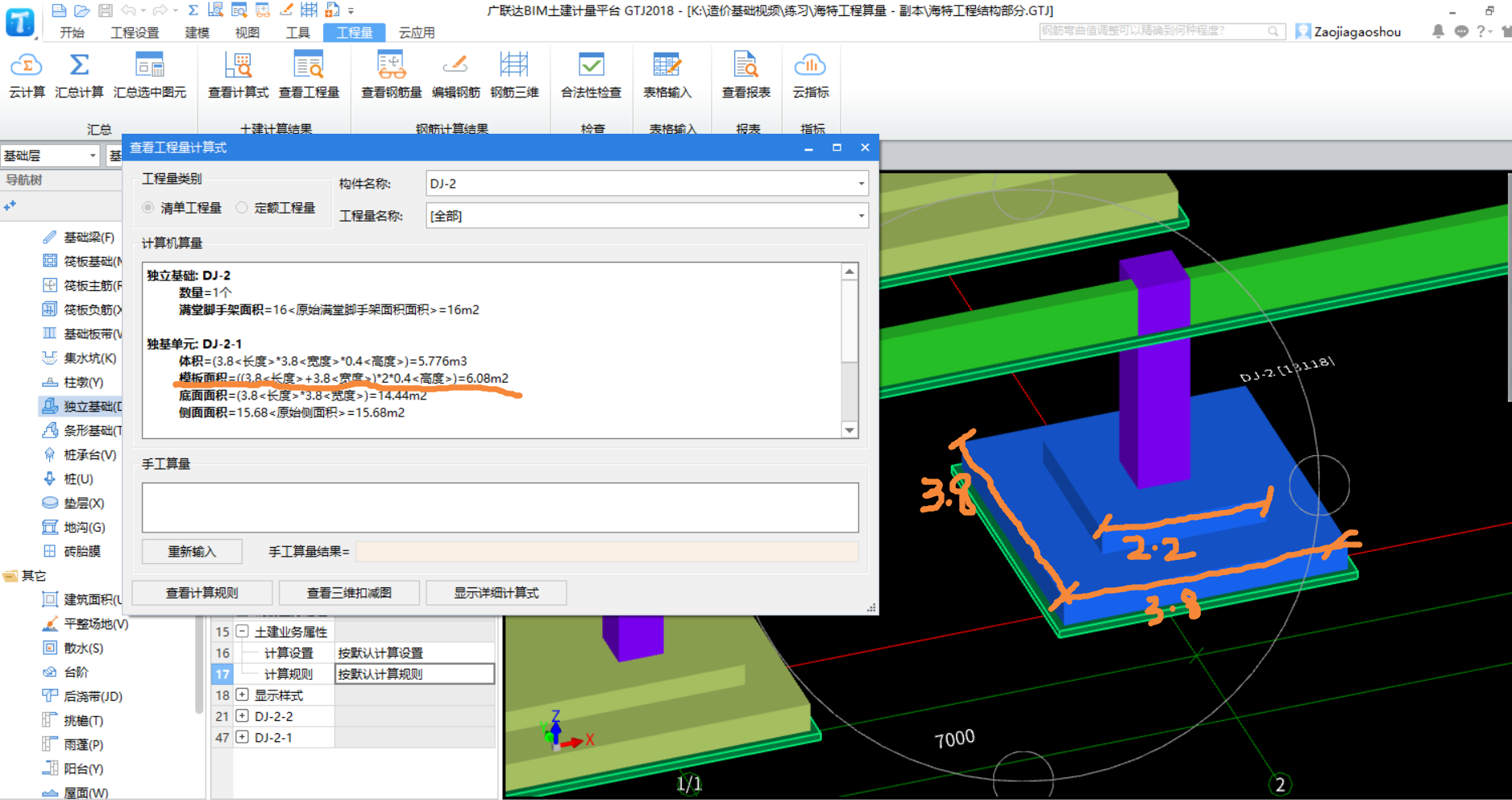Open the help icon dropdown arrow
The image size is (1512, 800).
1492,32
